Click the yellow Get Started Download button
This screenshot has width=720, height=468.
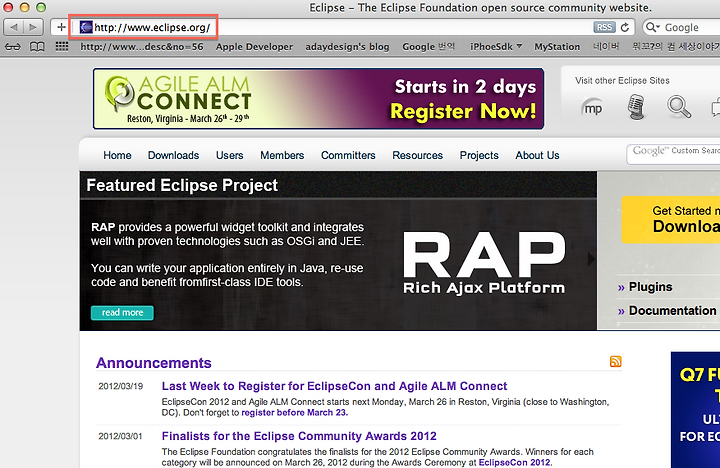pos(670,220)
